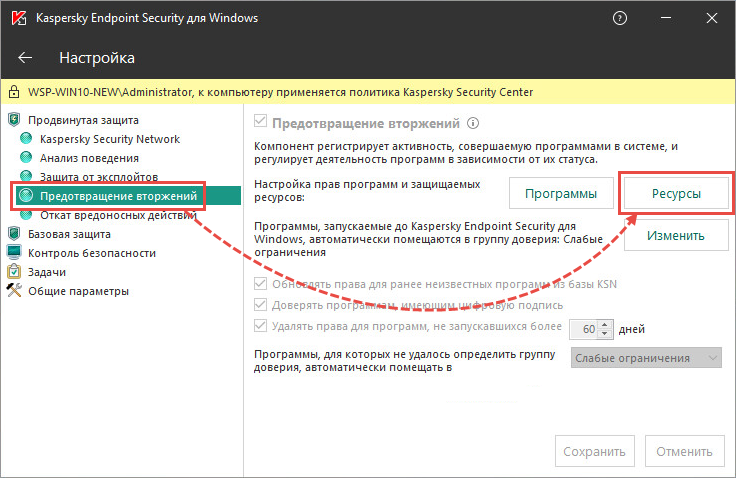
Task: Click the Настройка прав программ label text
Action: [x=367, y=191]
